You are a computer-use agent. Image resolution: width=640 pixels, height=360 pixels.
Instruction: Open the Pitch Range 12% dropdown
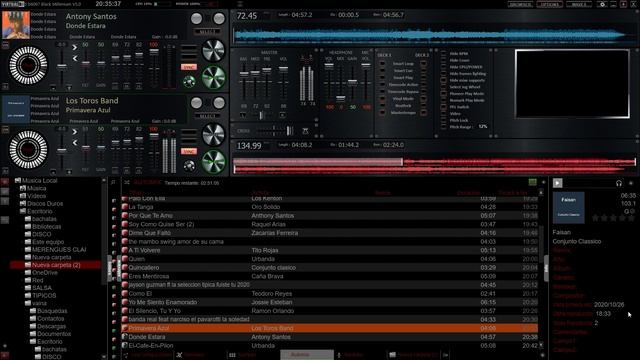(x=483, y=127)
